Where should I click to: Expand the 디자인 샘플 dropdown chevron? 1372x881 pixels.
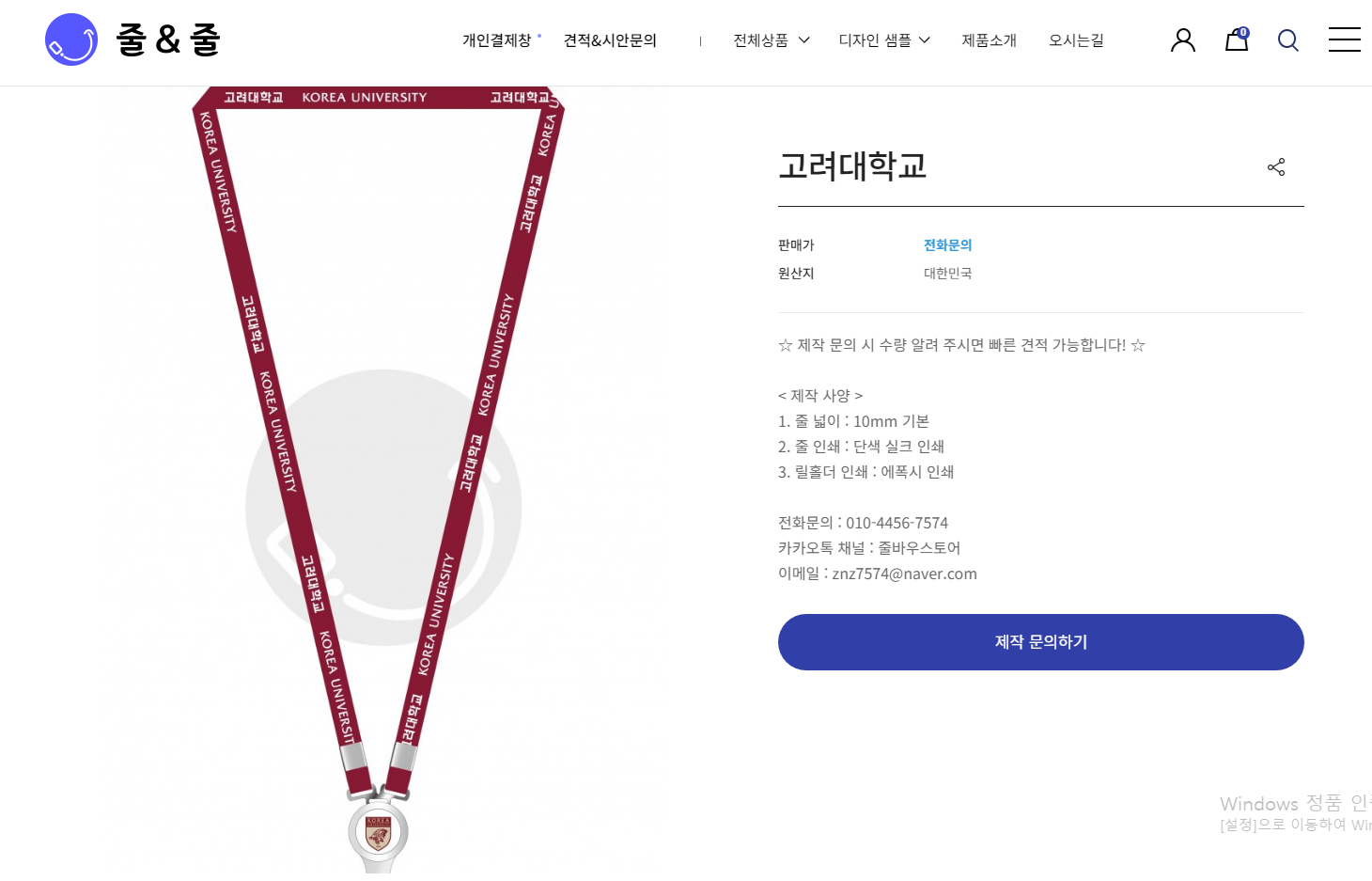[x=925, y=40]
